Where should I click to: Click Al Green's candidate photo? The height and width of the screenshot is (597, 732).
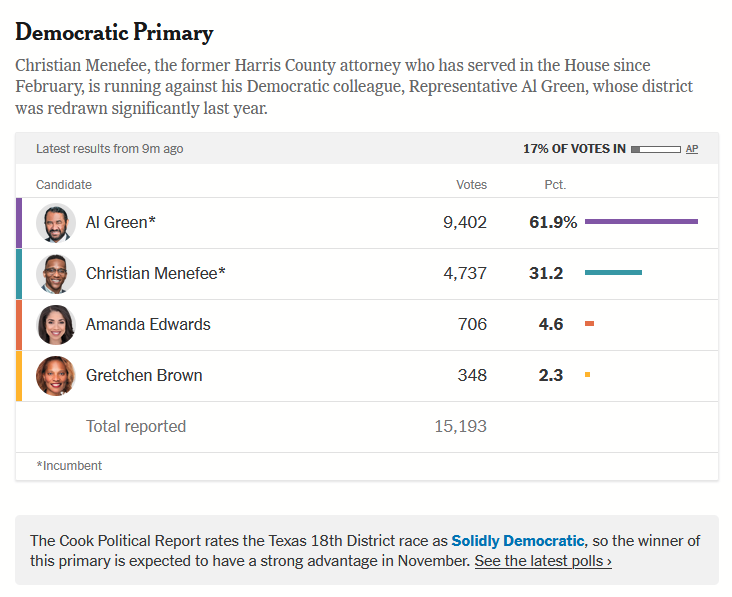pos(56,223)
